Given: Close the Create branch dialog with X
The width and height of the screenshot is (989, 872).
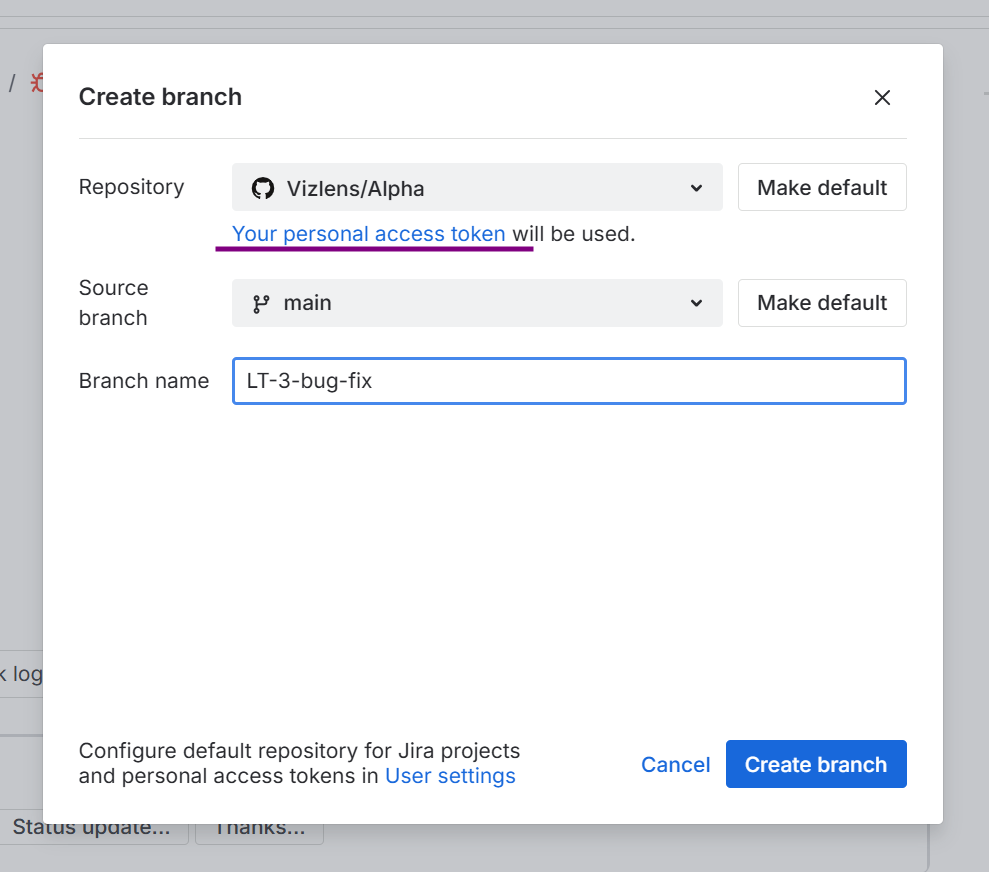Looking at the screenshot, I should coord(882,97).
